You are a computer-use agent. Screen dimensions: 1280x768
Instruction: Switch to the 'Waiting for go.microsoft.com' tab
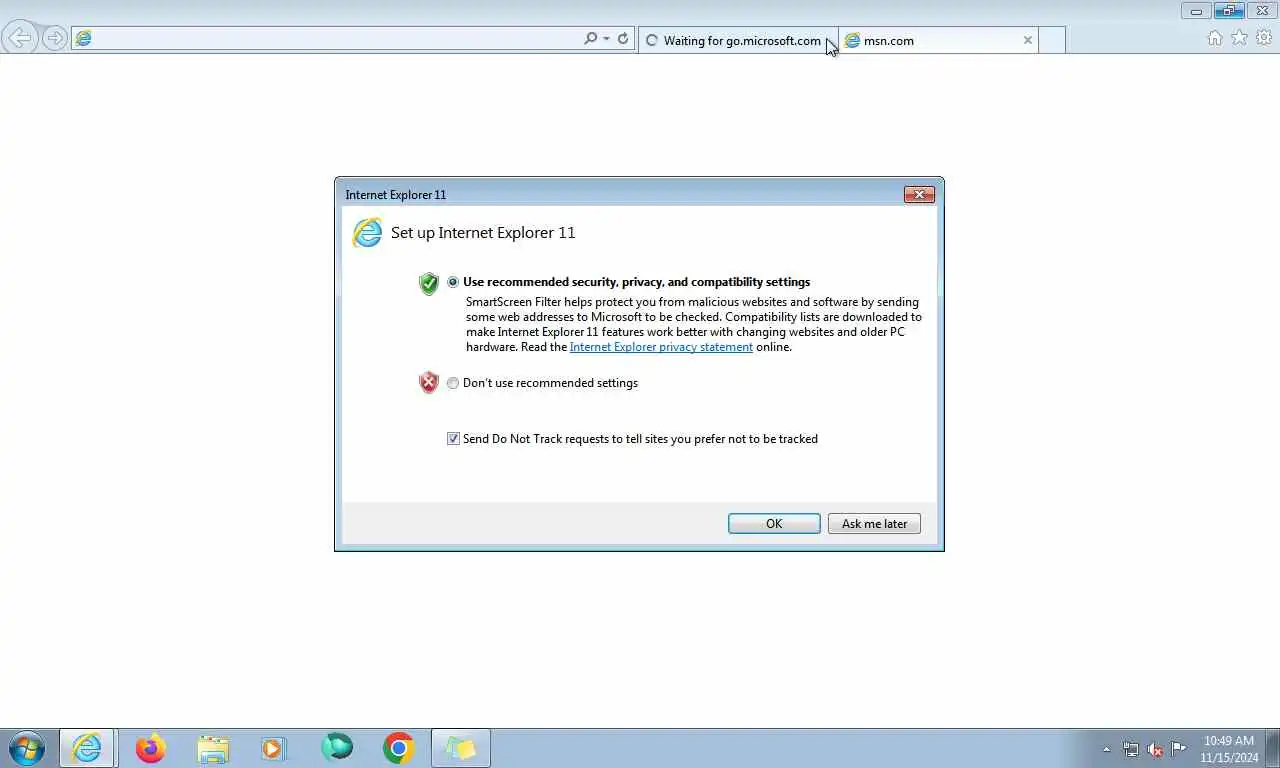(738, 40)
